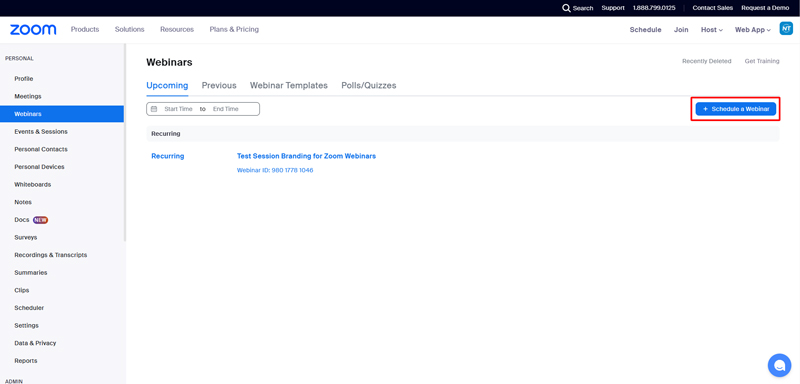Open Get Training link
Screen dimensions: 800x384
762,61
